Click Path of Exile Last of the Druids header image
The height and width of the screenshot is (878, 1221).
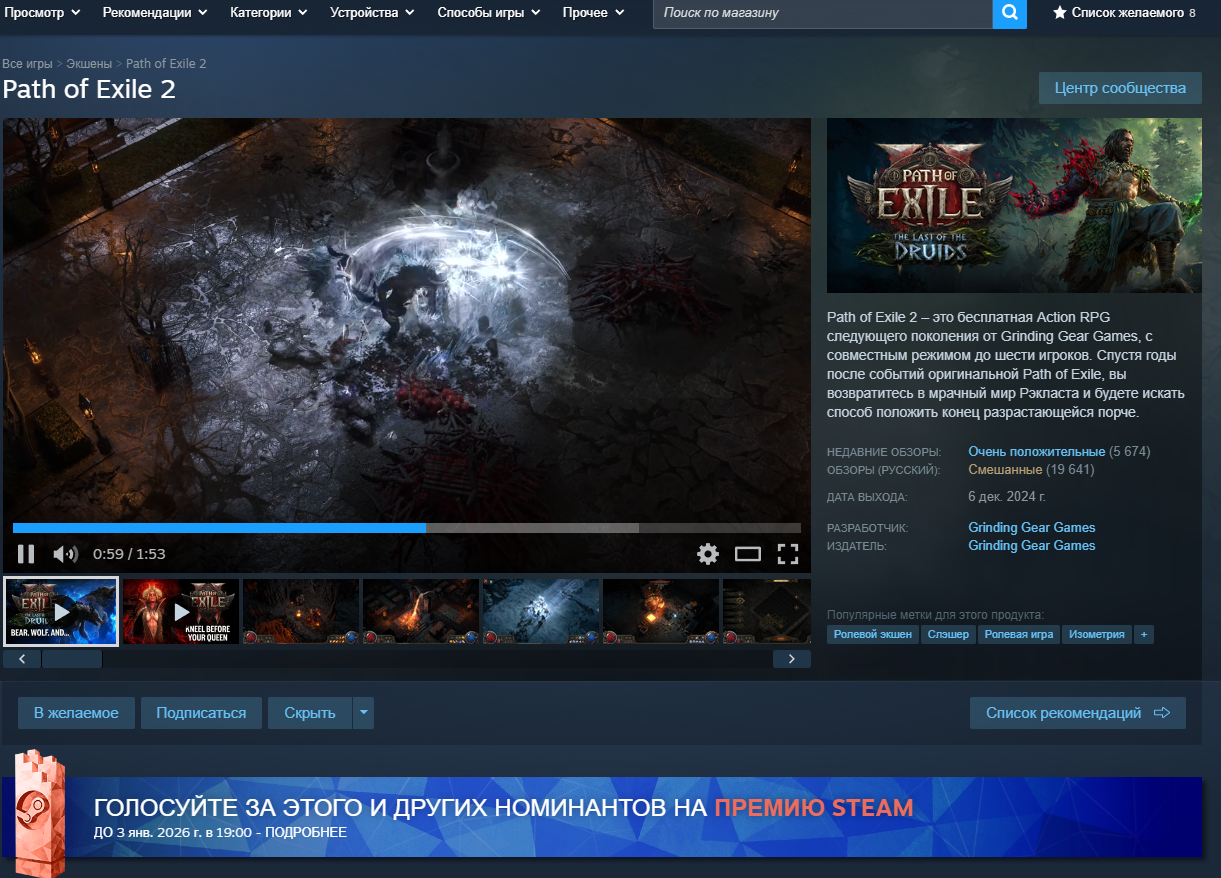click(x=1014, y=206)
